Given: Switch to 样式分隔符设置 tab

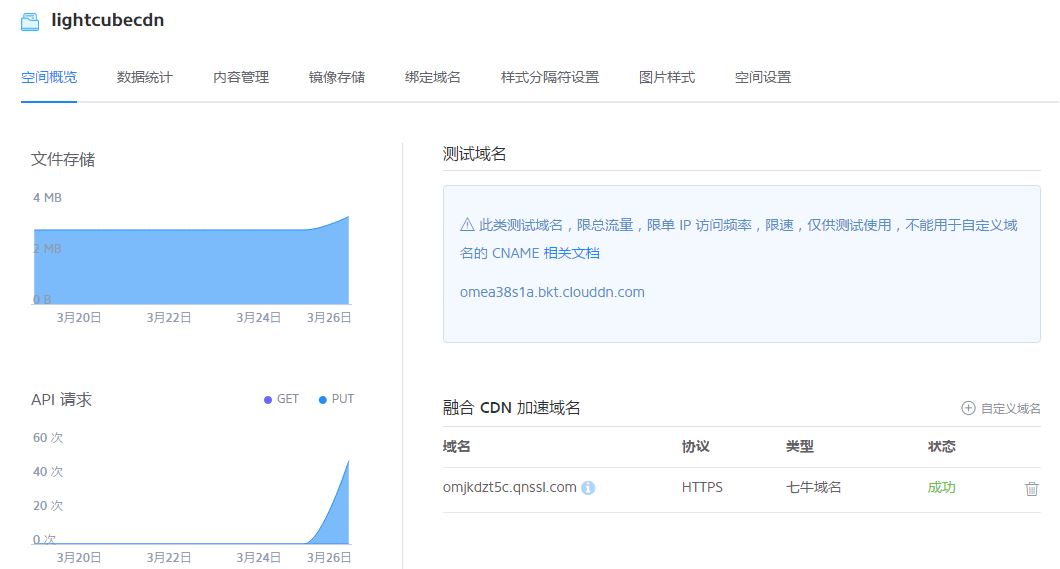Looking at the screenshot, I should (550, 77).
